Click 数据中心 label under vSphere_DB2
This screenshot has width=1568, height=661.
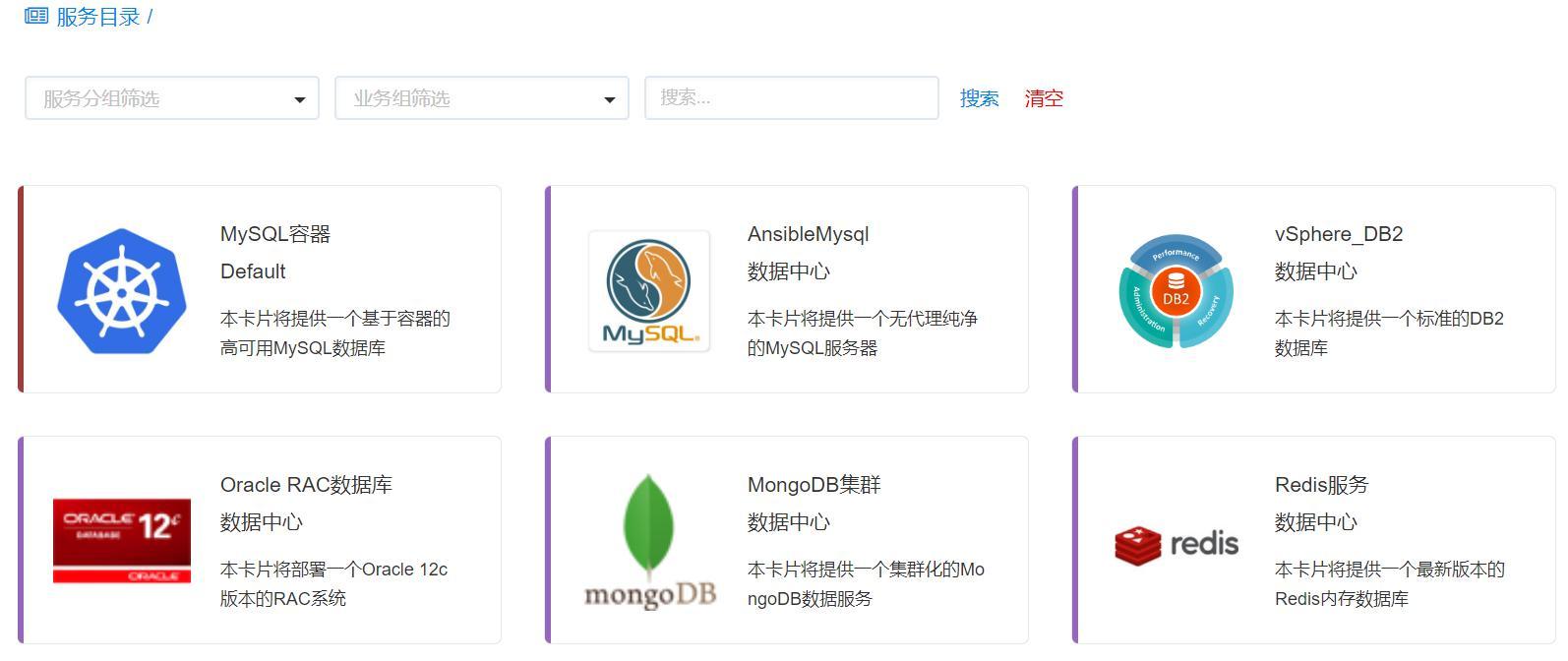[1316, 271]
